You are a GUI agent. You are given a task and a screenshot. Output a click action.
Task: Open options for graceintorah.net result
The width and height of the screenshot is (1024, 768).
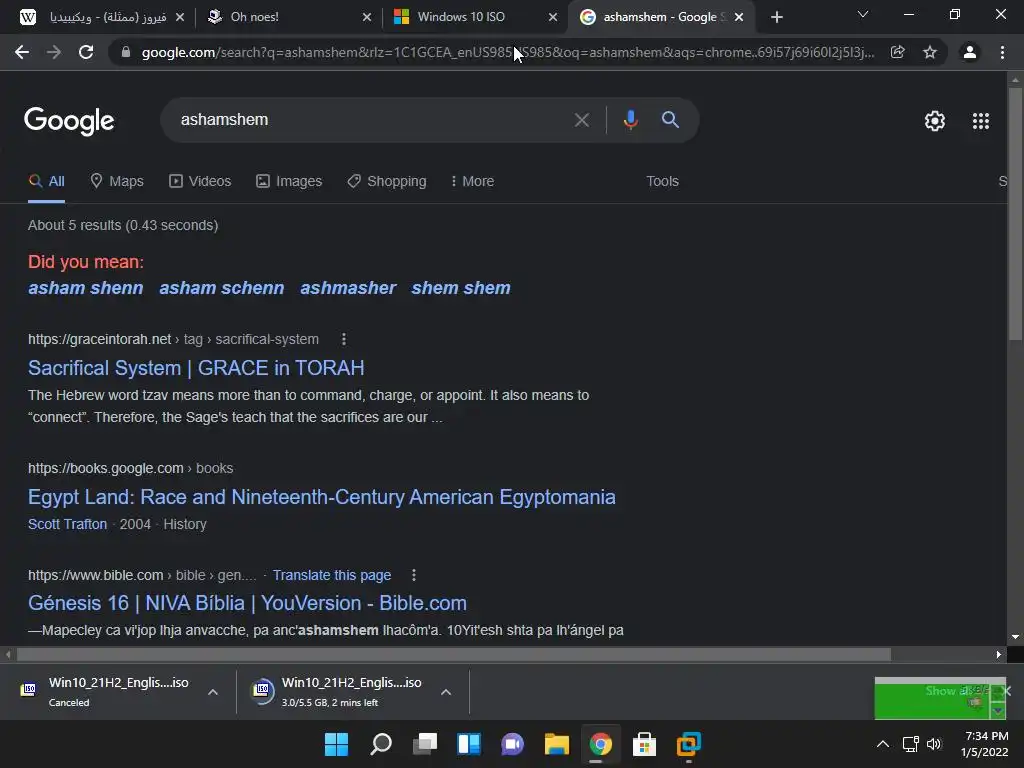(344, 339)
